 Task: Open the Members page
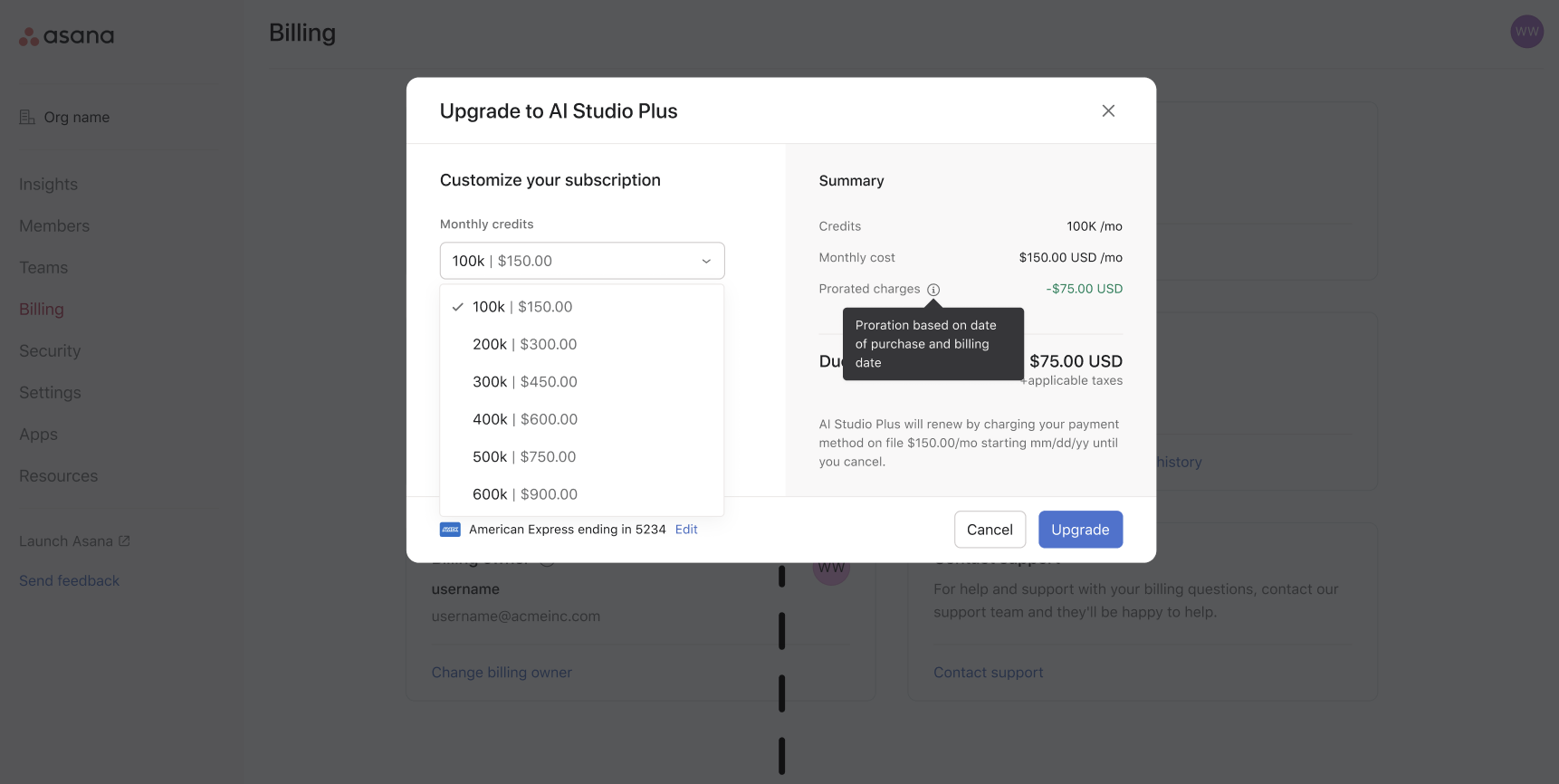tap(53, 225)
